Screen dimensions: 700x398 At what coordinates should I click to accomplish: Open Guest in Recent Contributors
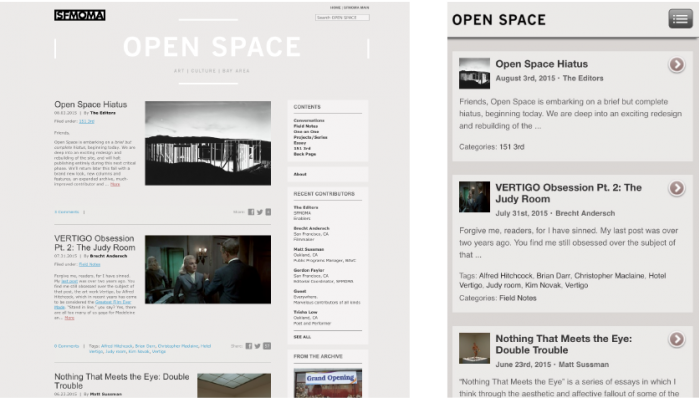[300, 291]
